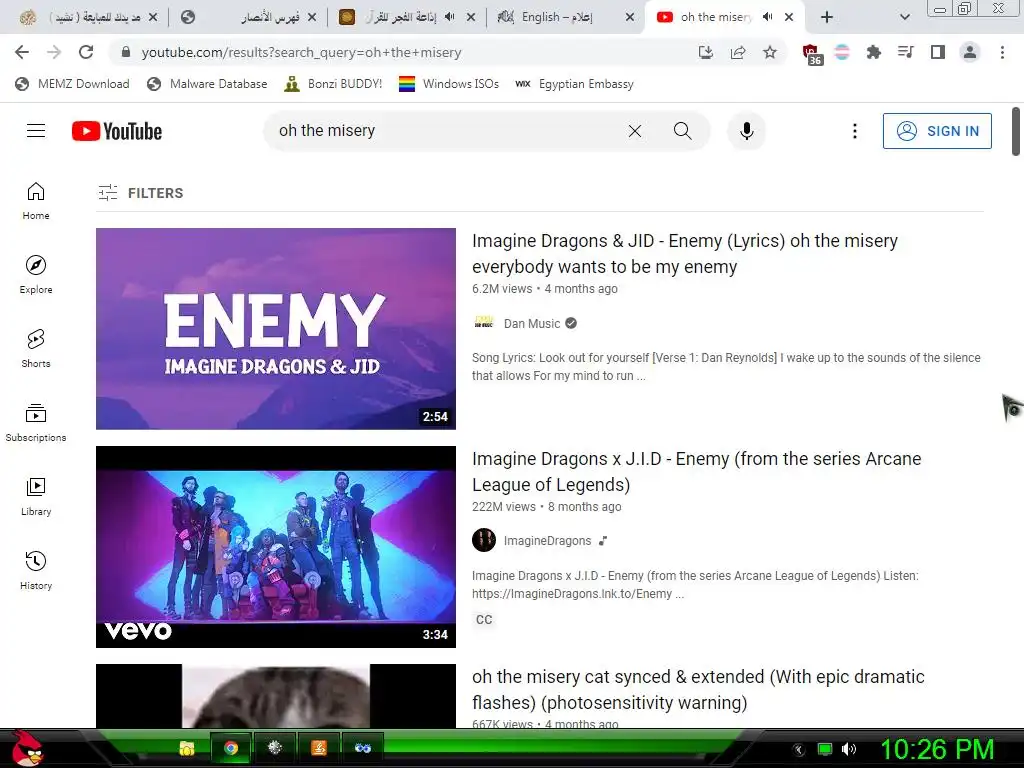Click the share page icon in address bar
This screenshot has height=768, width=1024.
pyautogui.click(x=738, y=52)
